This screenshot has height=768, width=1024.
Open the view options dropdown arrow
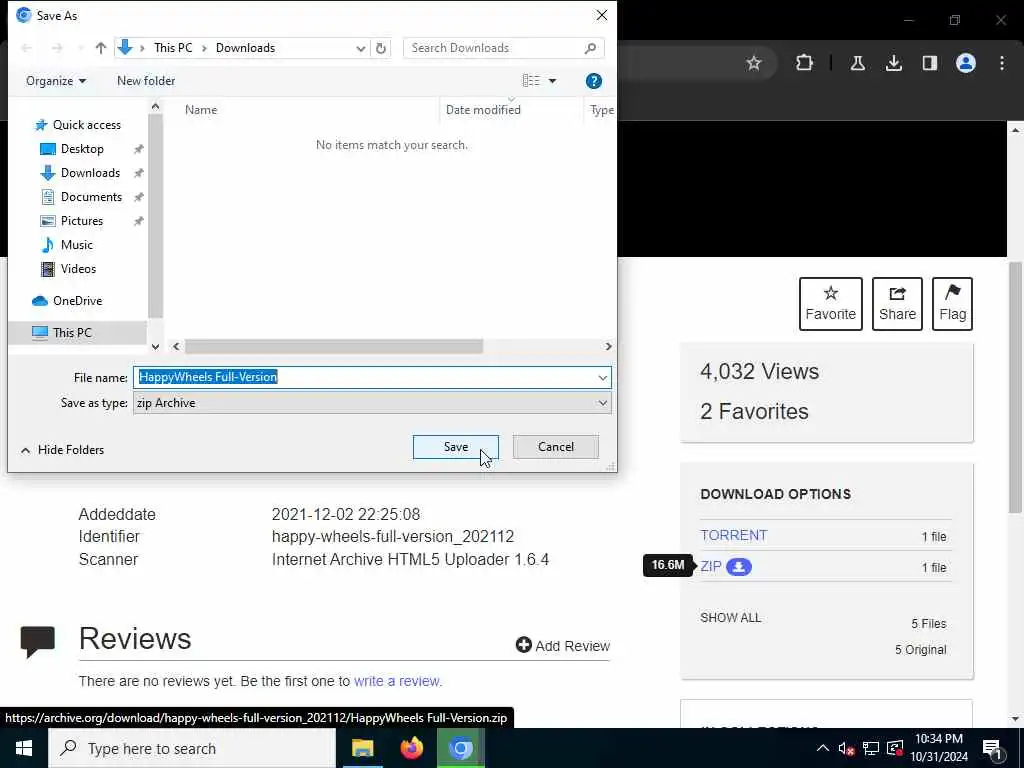point(552,81)
